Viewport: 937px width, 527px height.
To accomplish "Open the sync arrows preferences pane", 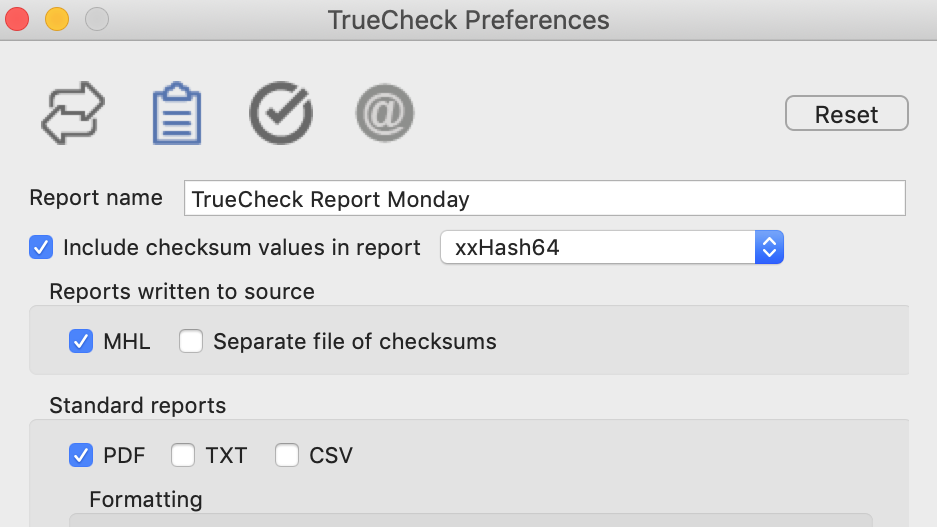I will pyautogui.click(x=73, y=113).
